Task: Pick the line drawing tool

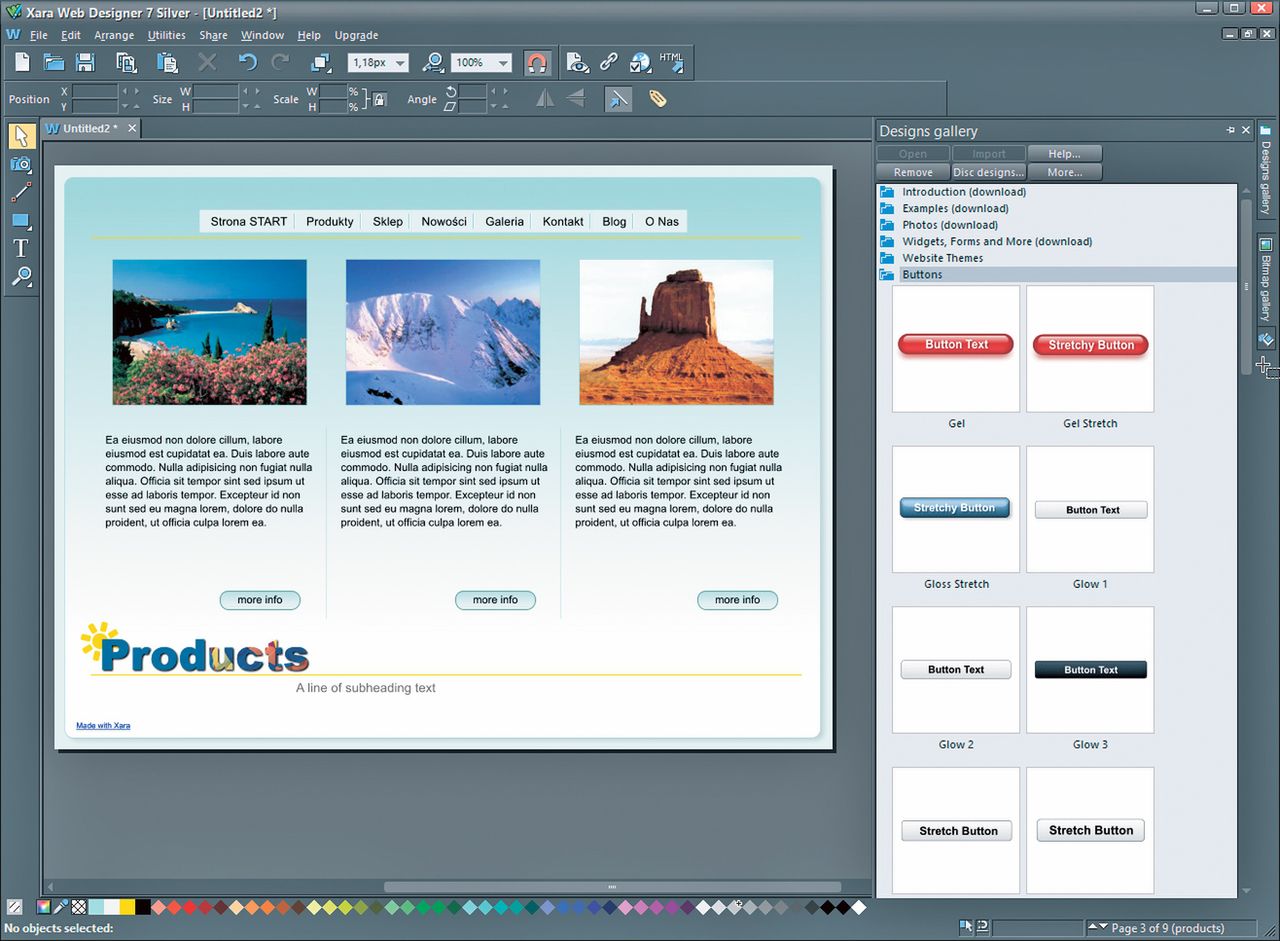Action: click(x=20, y=192)
